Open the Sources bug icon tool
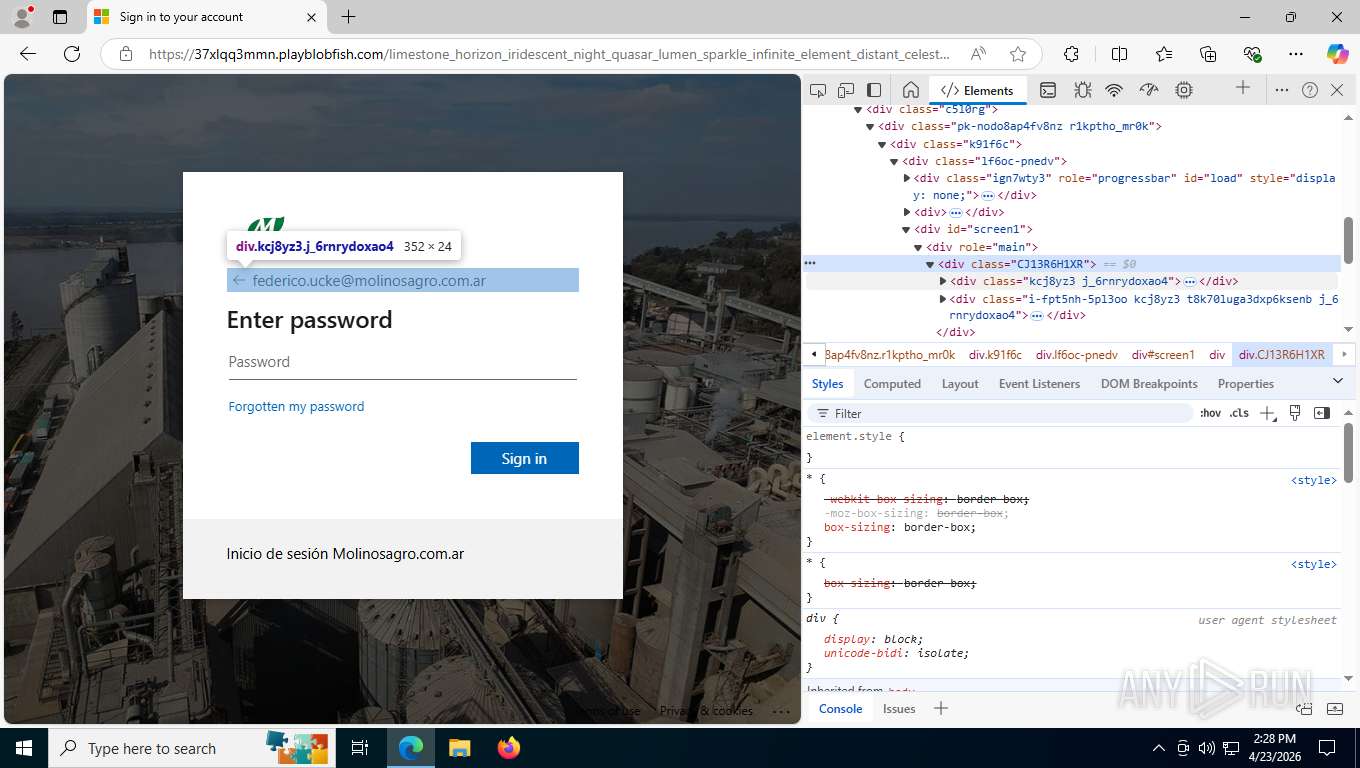The height and width of the screenshot is (768, 1360). coord(1082,90)
